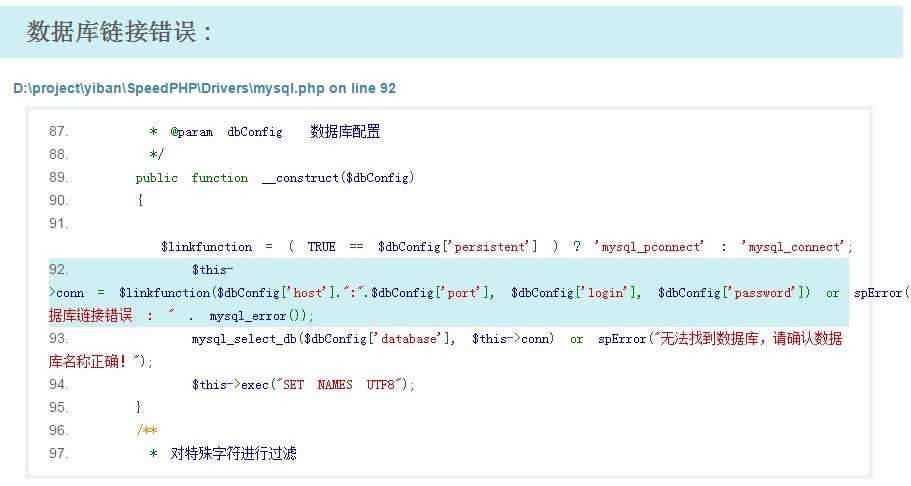Click the 数据库配置 comment text

click(345, 131)
